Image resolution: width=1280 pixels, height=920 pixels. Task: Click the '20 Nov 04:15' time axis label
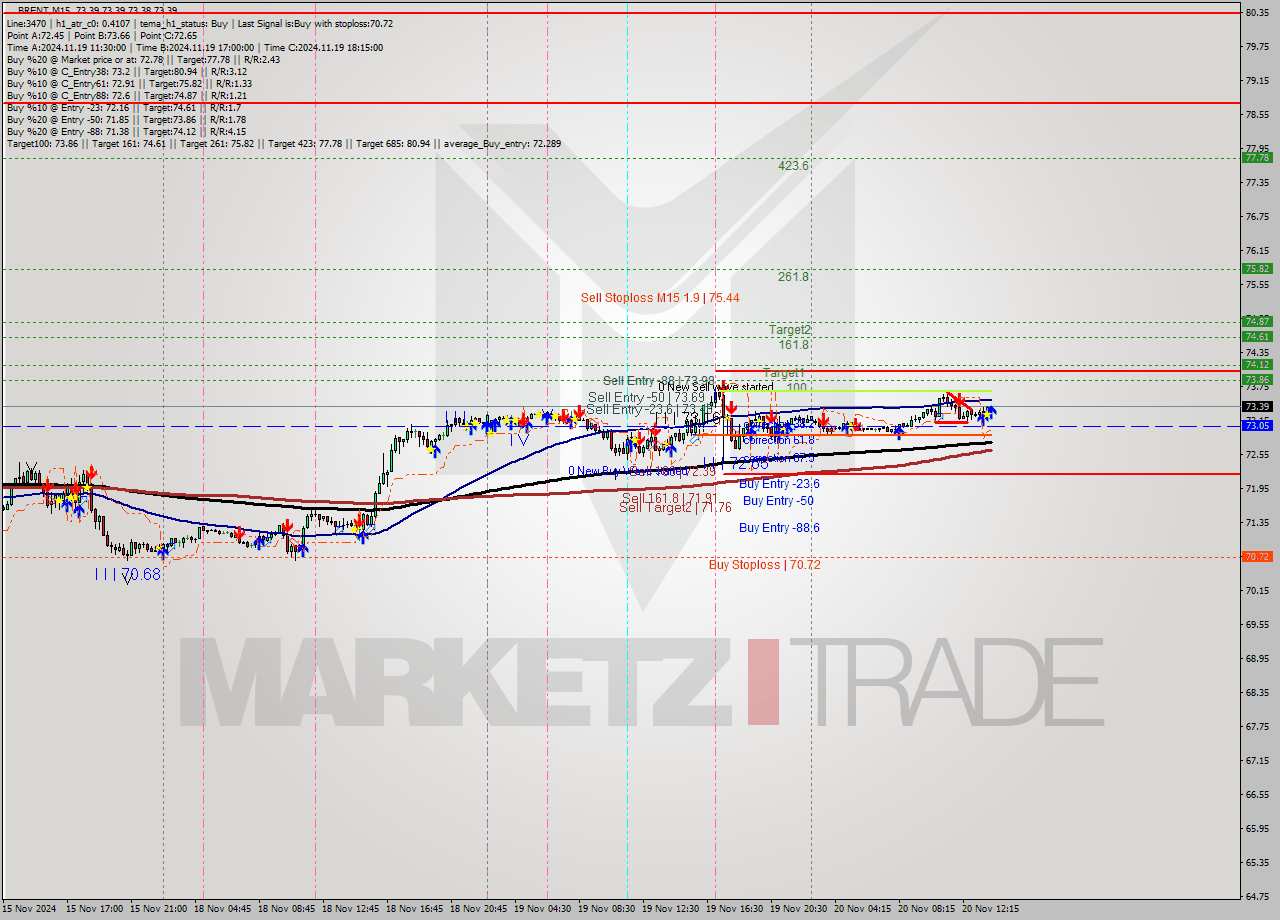pos(862,909)
